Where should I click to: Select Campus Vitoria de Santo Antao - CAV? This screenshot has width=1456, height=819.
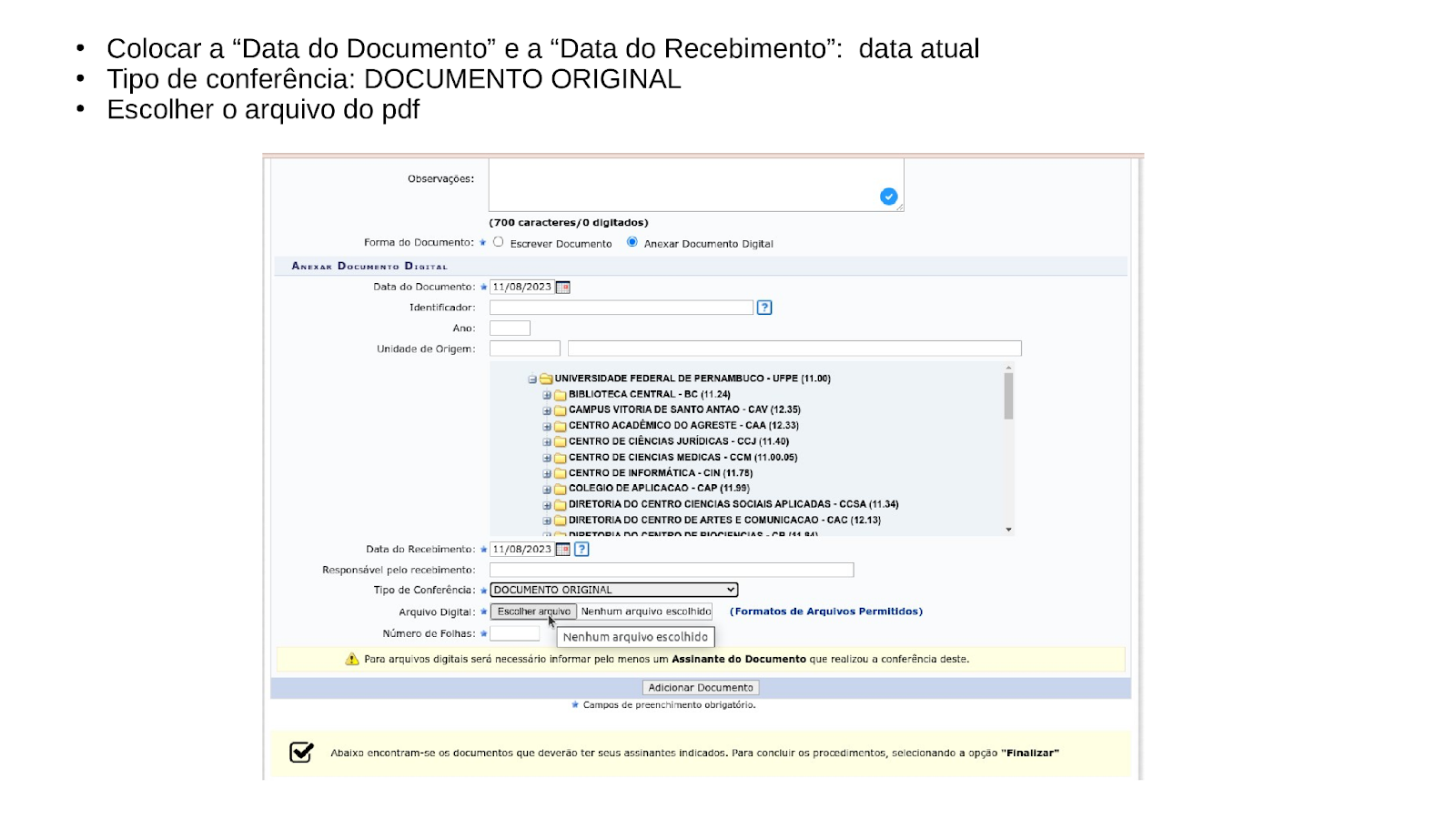[x=684, y=410]
